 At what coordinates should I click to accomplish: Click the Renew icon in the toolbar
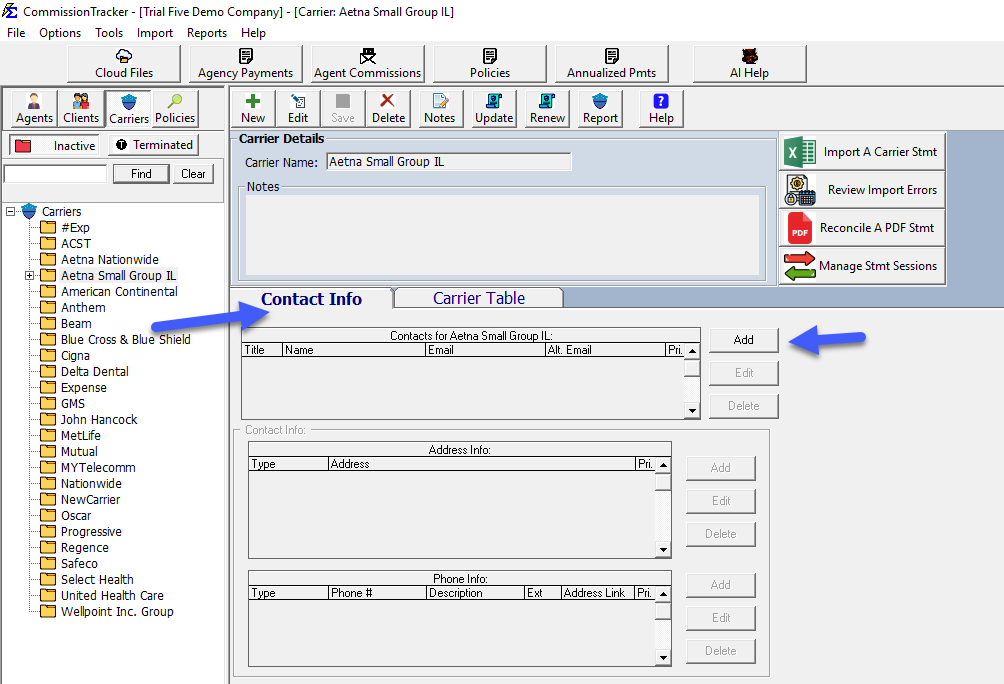point(546,108)
